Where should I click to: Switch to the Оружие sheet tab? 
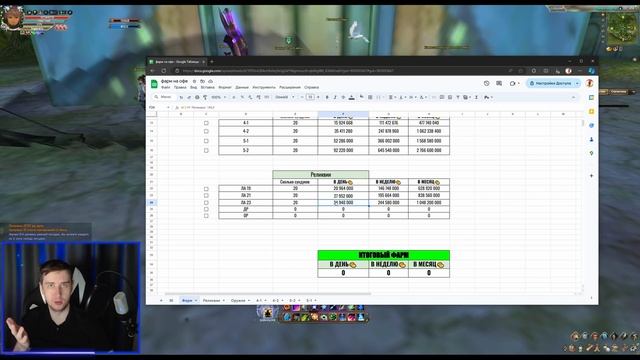tap(238, 300)
